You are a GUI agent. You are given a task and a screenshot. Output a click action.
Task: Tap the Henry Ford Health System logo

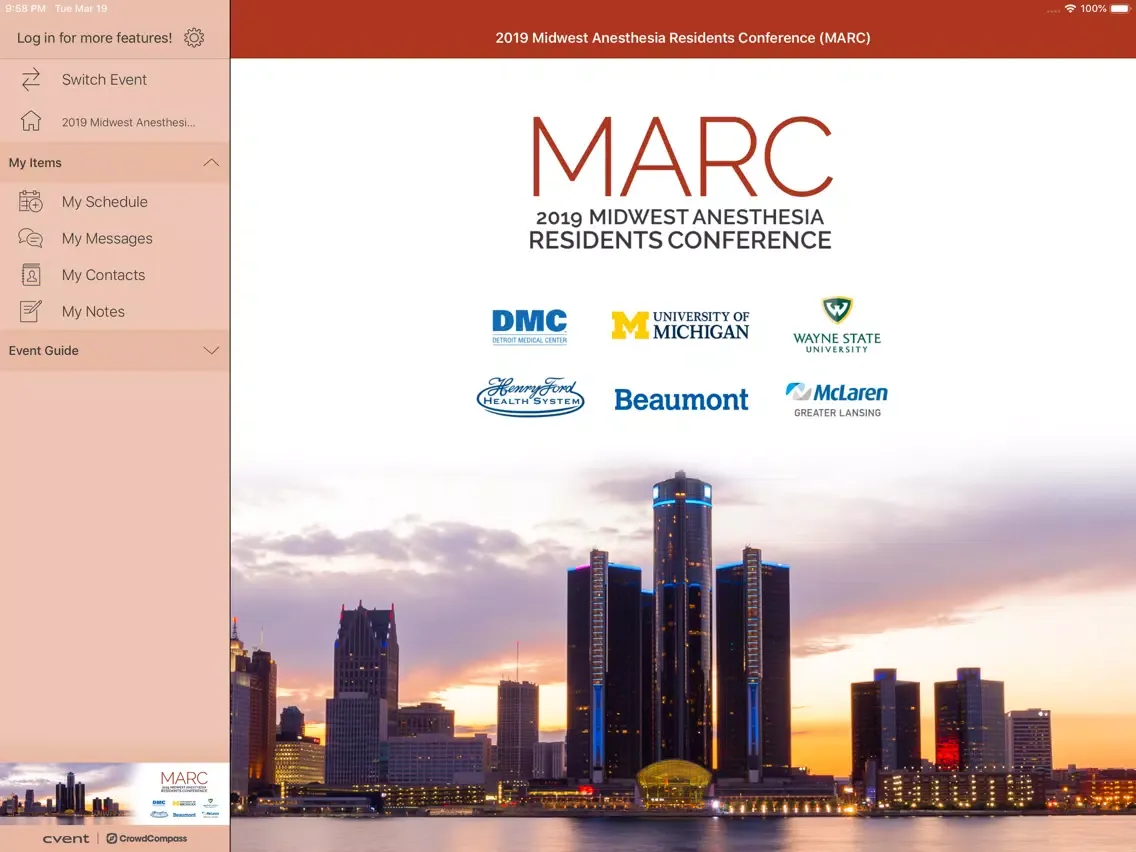pos(530,397)
